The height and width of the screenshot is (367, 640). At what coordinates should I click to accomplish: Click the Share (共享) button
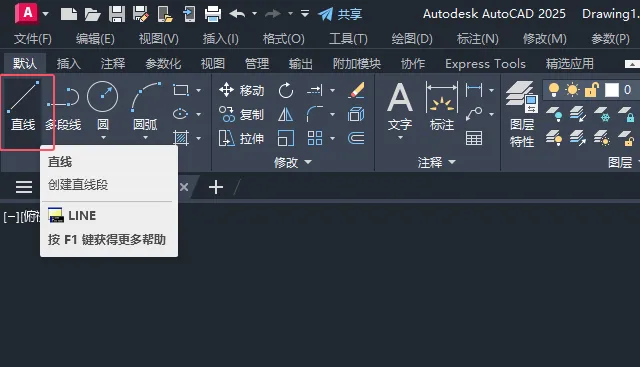tap(340, 14)
